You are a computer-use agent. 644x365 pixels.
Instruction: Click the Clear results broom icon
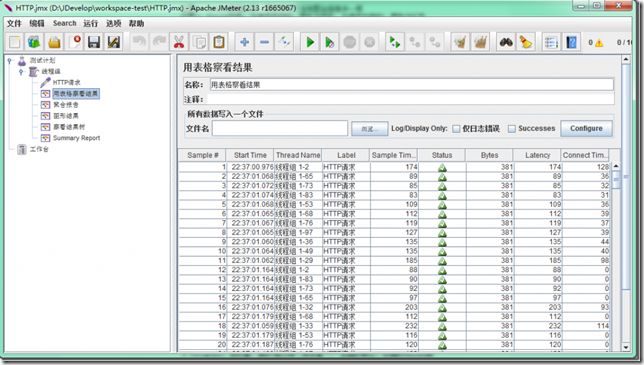coord(460,42)
